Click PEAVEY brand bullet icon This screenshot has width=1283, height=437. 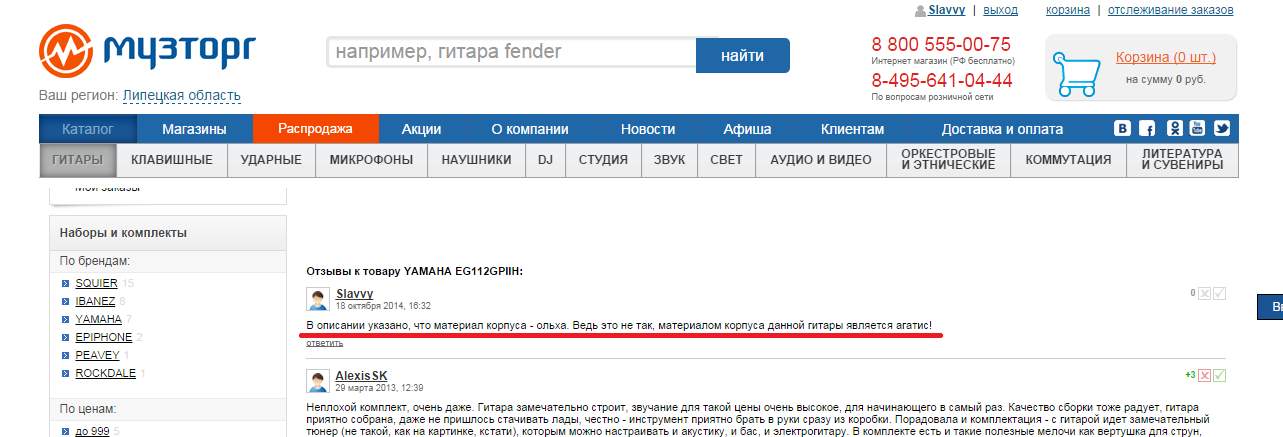pos(66,356)
